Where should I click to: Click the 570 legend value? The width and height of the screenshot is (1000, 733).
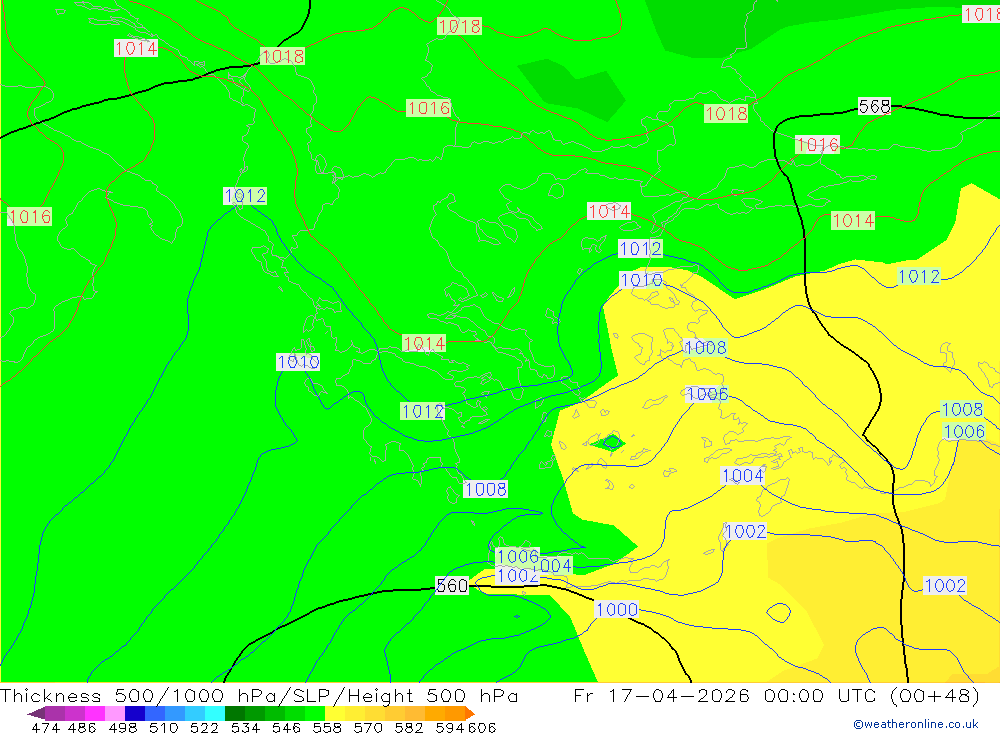point(367,727)
